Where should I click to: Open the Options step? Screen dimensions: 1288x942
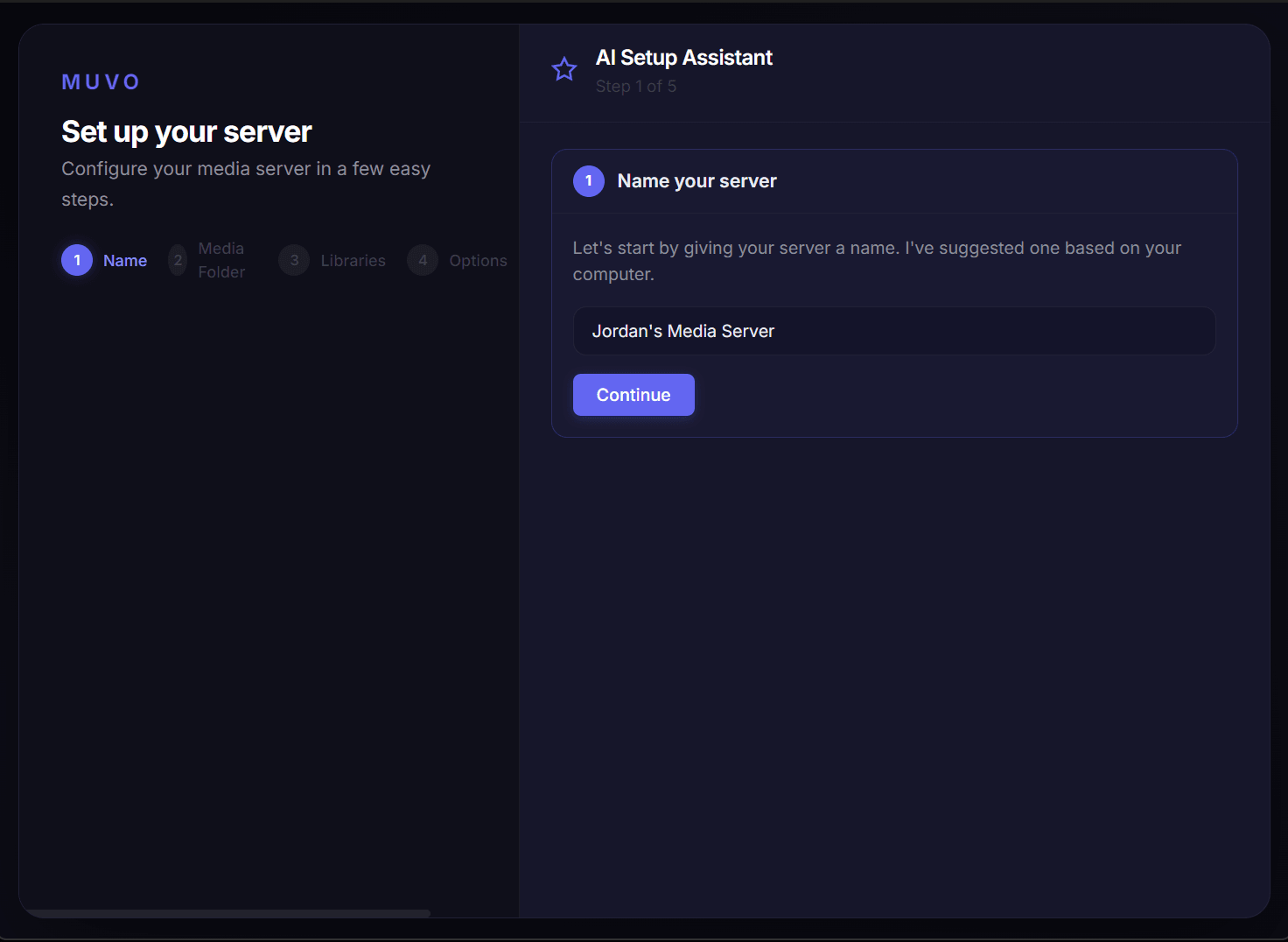pyautogui.click(x=478, y=261)
